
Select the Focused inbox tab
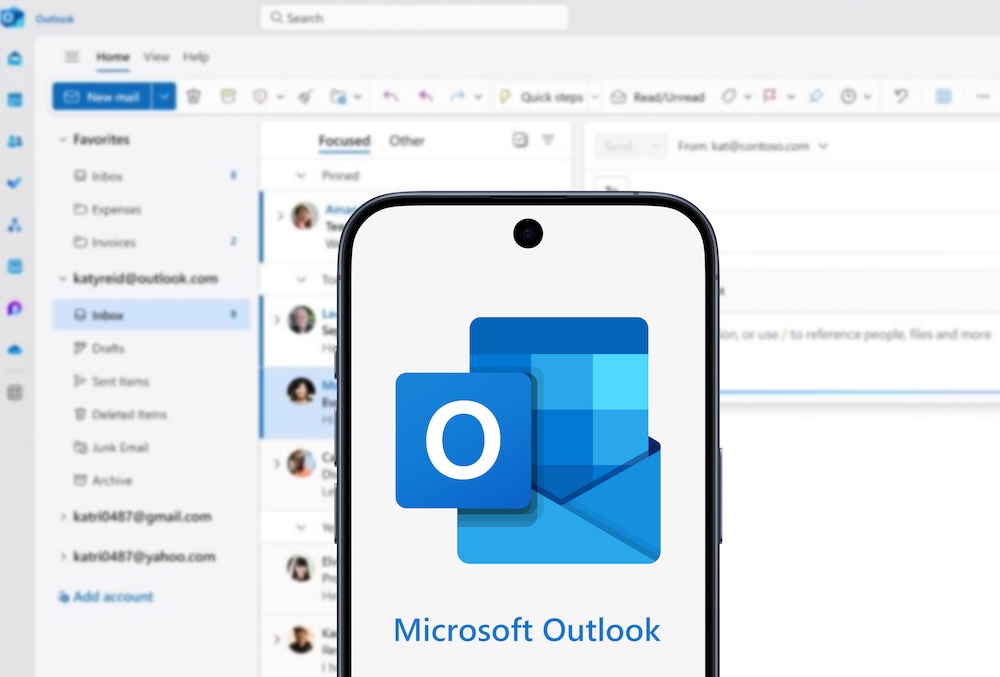[x=344, y=140]
